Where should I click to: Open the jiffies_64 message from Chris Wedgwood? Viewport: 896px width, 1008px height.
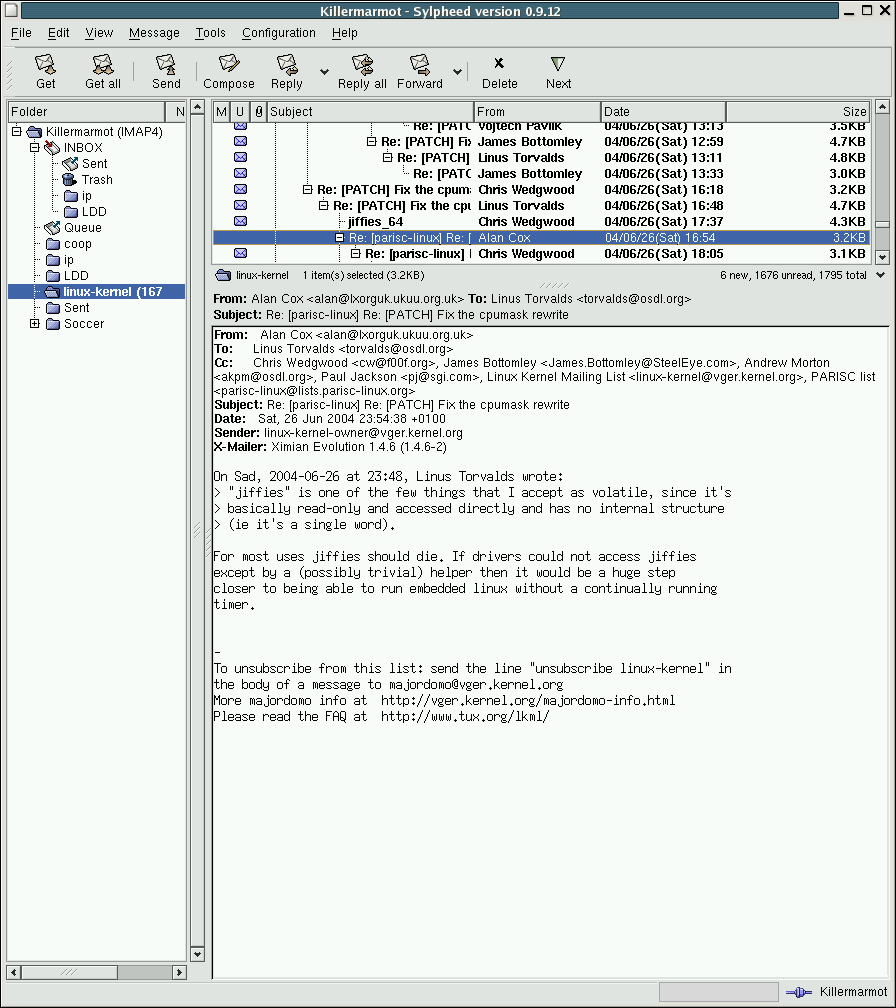click(375, 222)
